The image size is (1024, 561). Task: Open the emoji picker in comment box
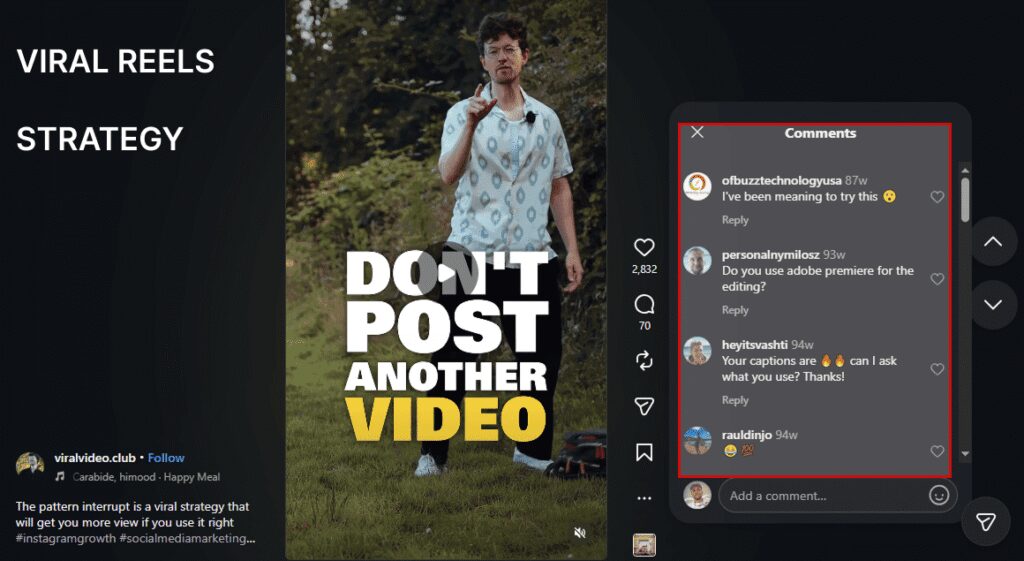[938, 496]
